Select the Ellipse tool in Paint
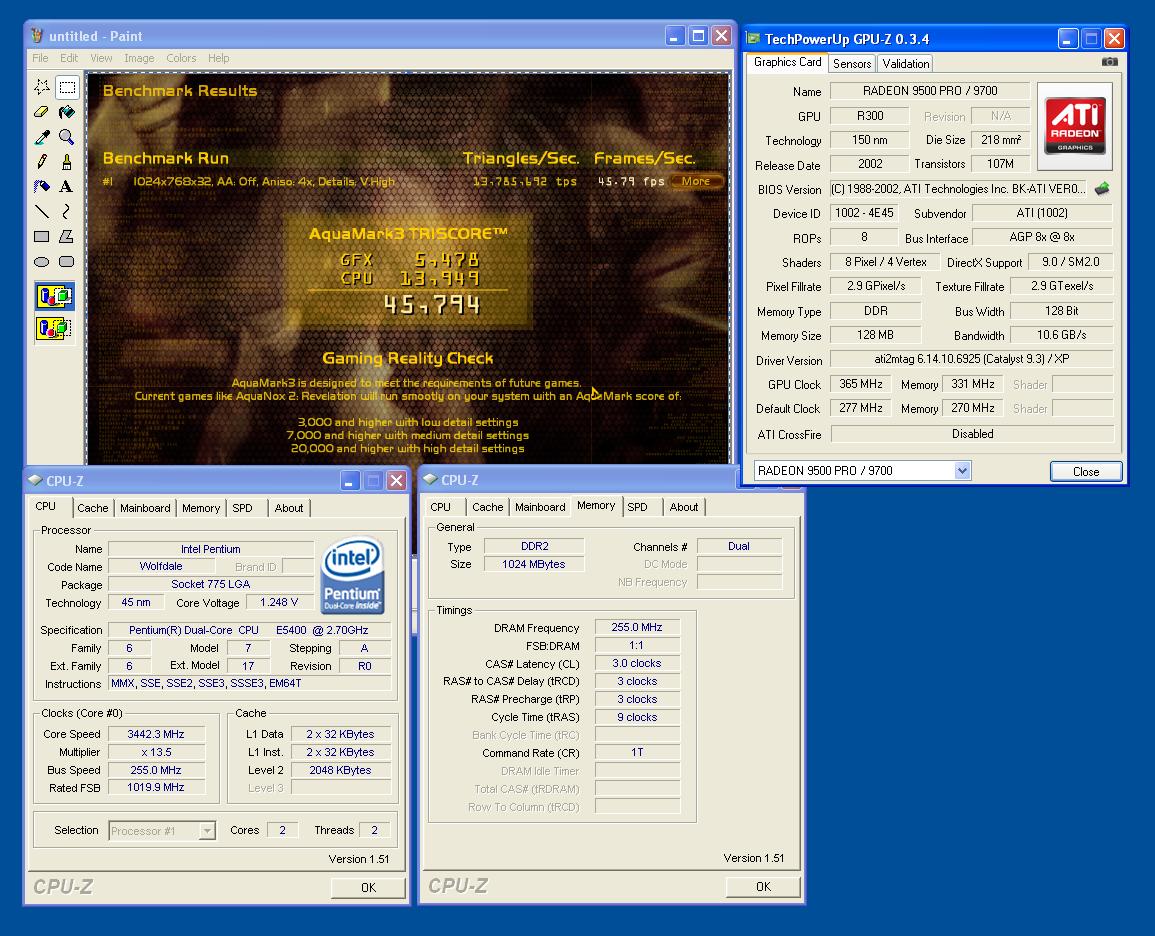Viewport: 1155px width, 936px height. tap(42, 261)
